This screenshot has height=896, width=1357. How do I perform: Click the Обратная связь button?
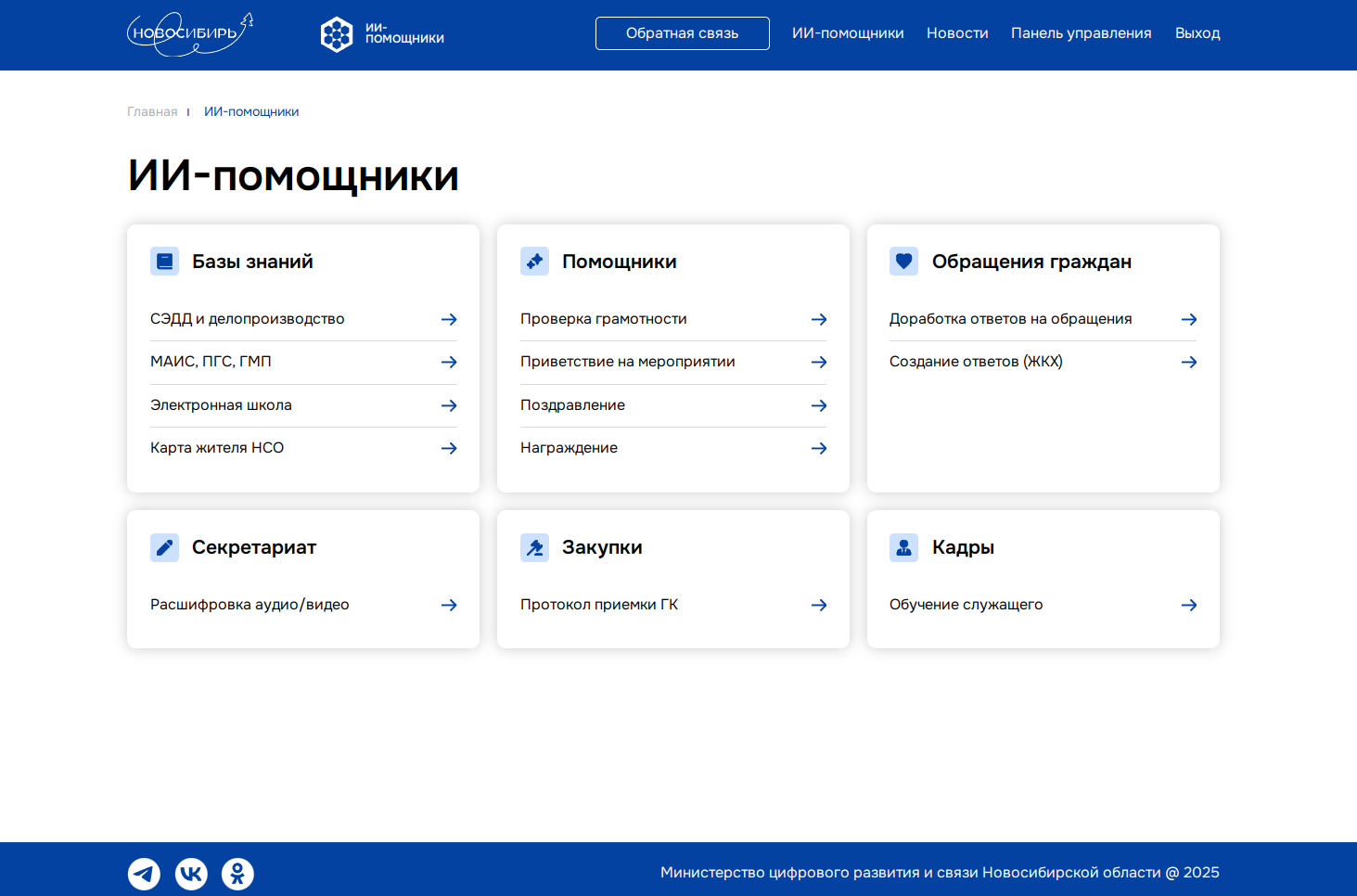coord(683,33)
